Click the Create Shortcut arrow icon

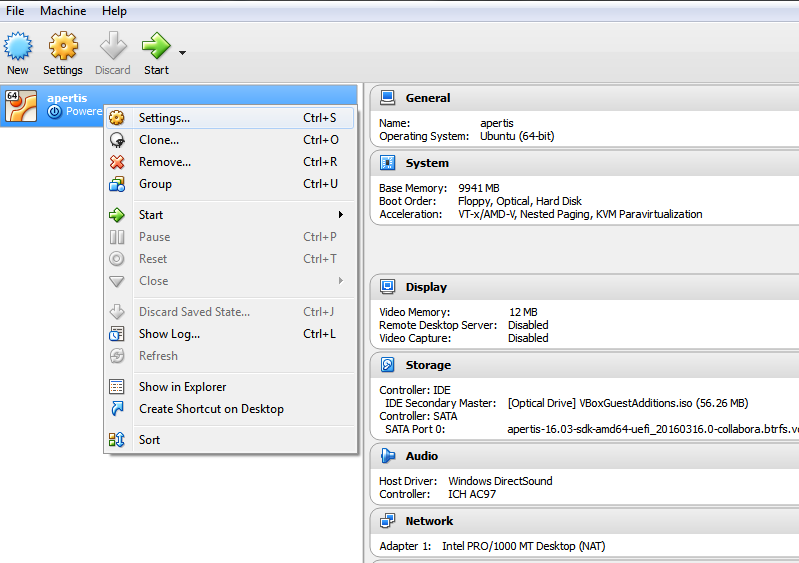pyautogui.click(x=117, y=409)
